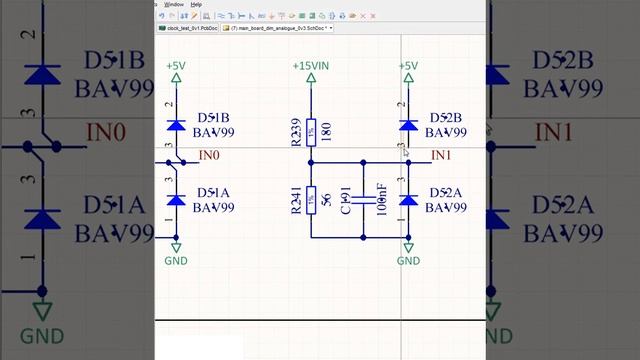640x360 pixels.
Task: Select the IN0 net label
Action: (x=209, y=155)
